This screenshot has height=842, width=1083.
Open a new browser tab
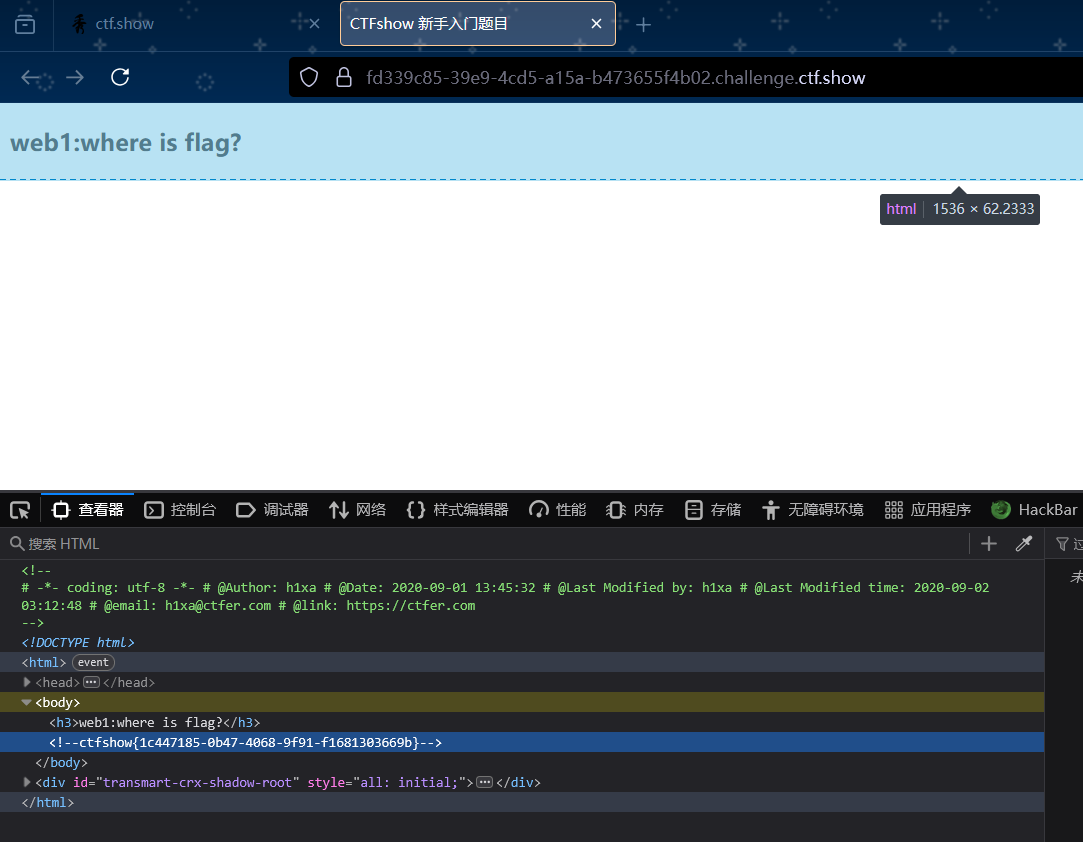(x=643, y=26)
